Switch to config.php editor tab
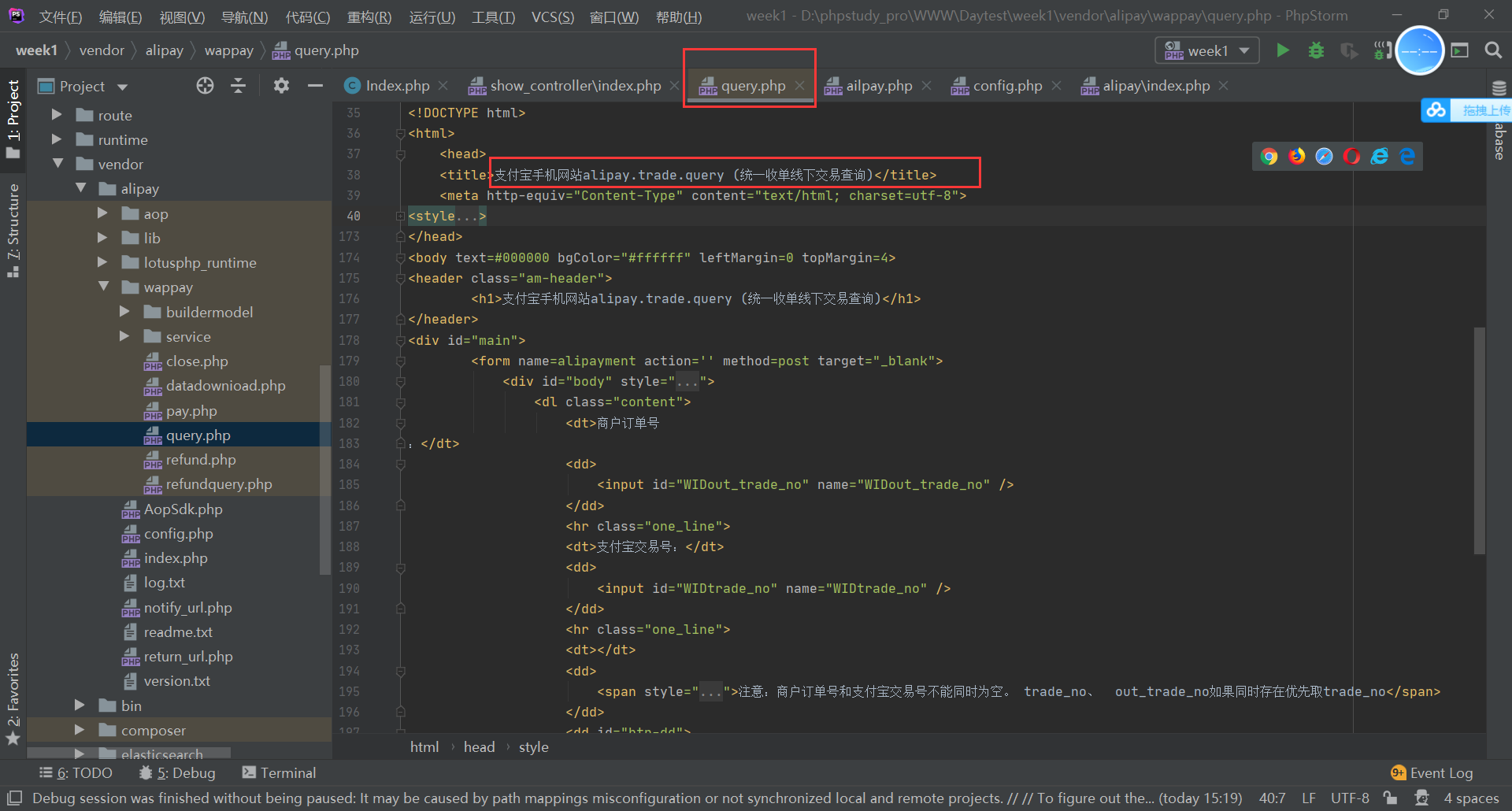 tap(1007, 86)
